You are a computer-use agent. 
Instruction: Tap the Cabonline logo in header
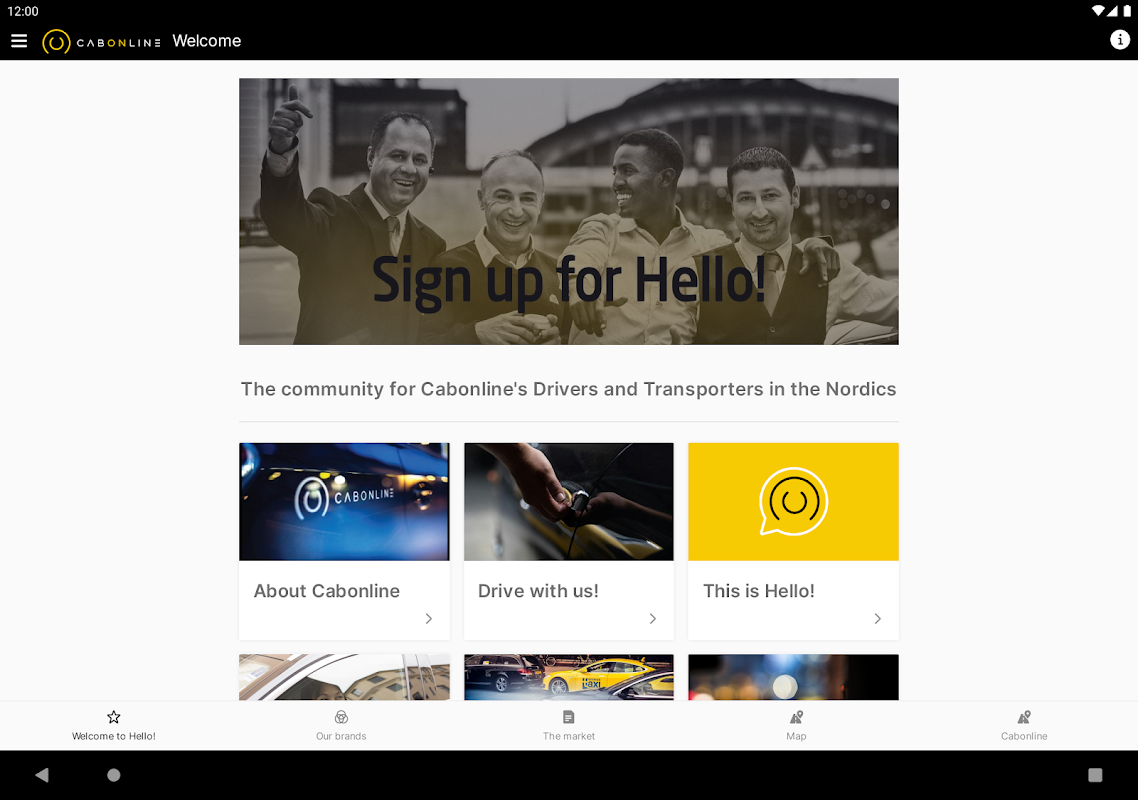(x=101, y=42)
